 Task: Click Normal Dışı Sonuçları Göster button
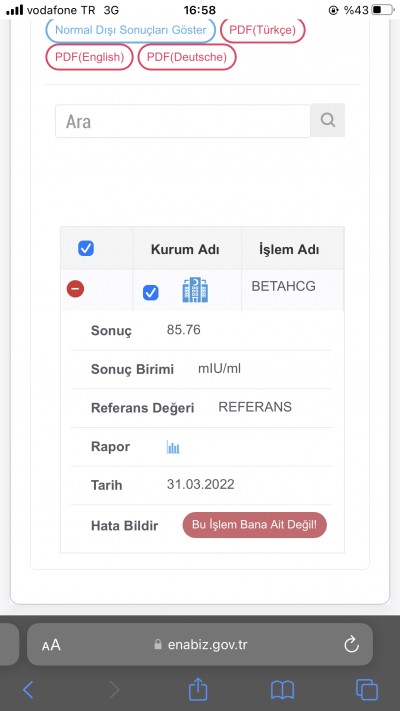pyautogui.click(x=131, y=30)
